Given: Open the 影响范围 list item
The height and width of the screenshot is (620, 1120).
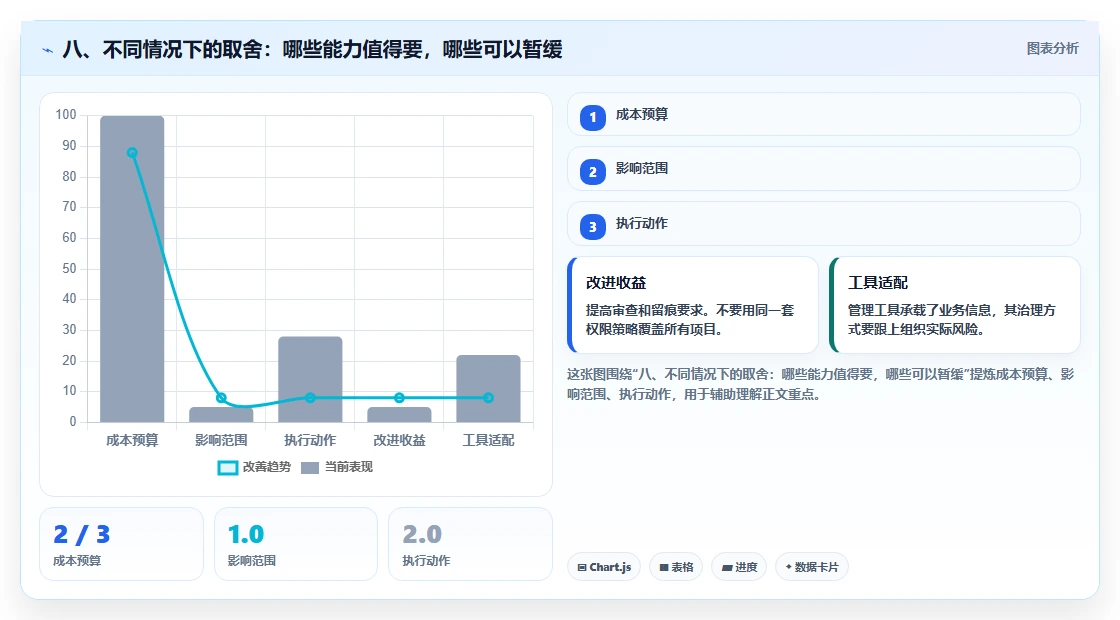Looking at the screenshot, I should [824, 169].
